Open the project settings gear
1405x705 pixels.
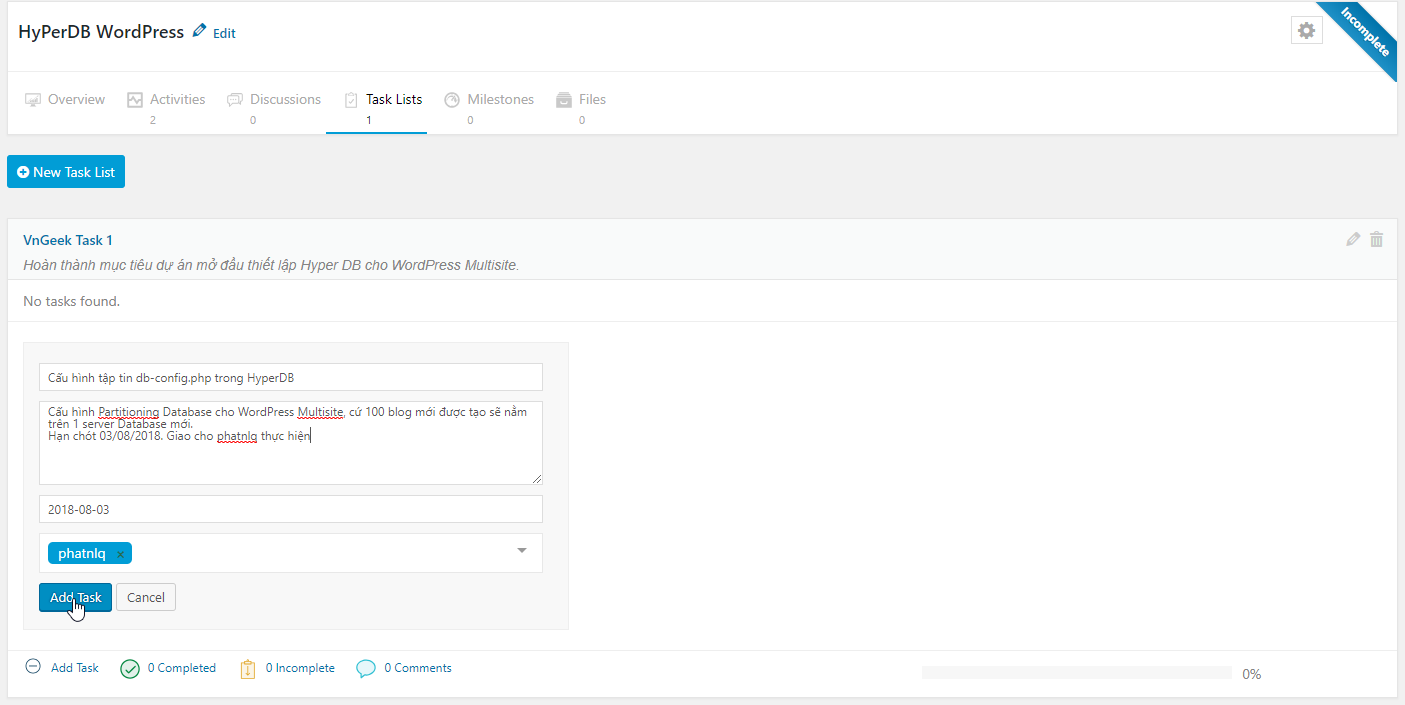[x=1306, y=31]
